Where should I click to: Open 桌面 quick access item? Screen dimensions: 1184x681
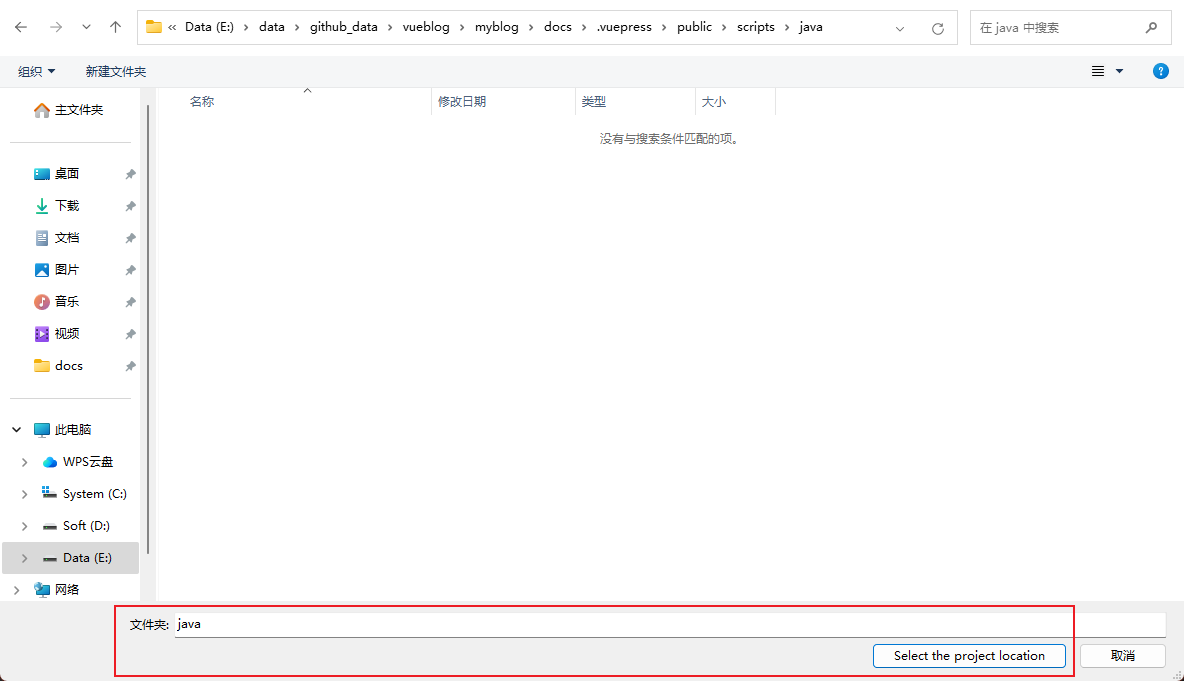(57, 174)
